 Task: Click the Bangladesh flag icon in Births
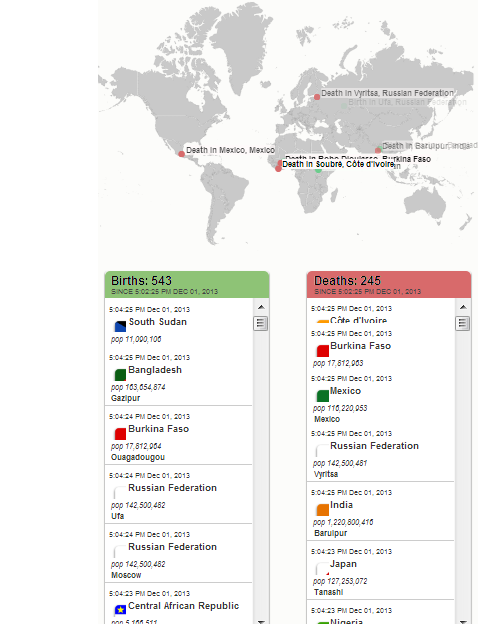[x=120, y=374]
